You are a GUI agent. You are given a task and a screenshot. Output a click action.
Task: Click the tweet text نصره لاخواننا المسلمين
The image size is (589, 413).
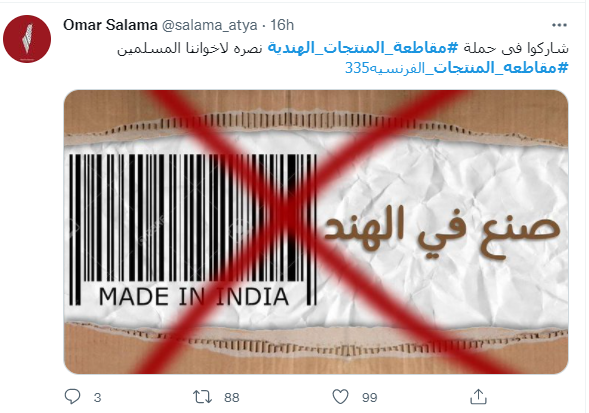190,48
